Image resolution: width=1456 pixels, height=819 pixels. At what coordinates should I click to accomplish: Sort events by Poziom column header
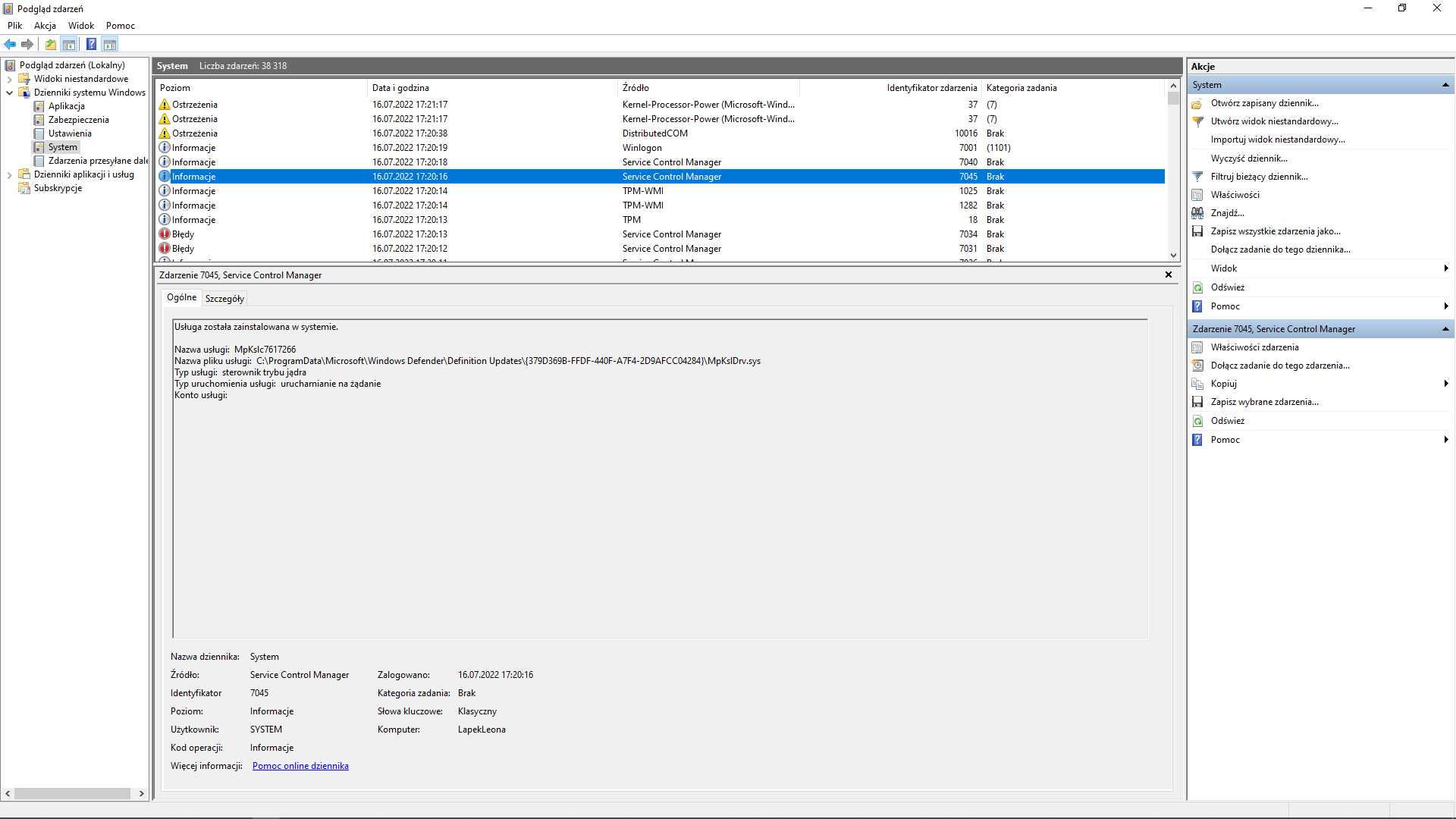click(x=262, y=88)
